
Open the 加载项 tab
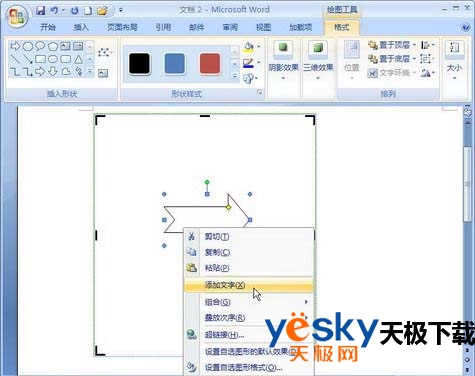300,27
